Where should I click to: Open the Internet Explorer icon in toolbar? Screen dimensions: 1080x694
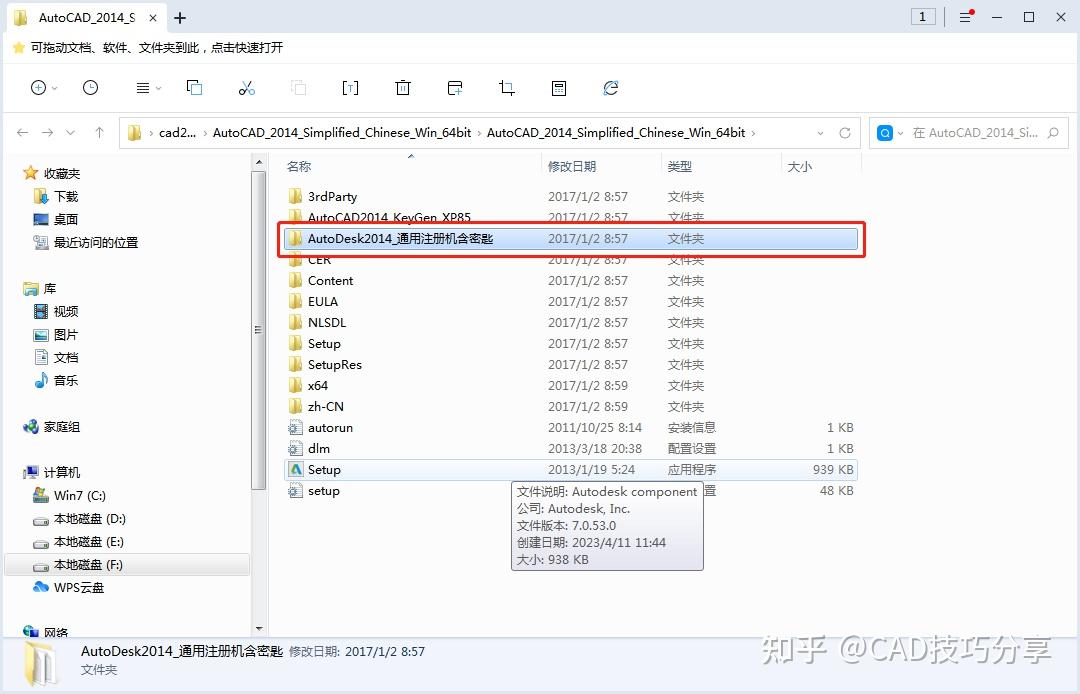coord(611,87)
